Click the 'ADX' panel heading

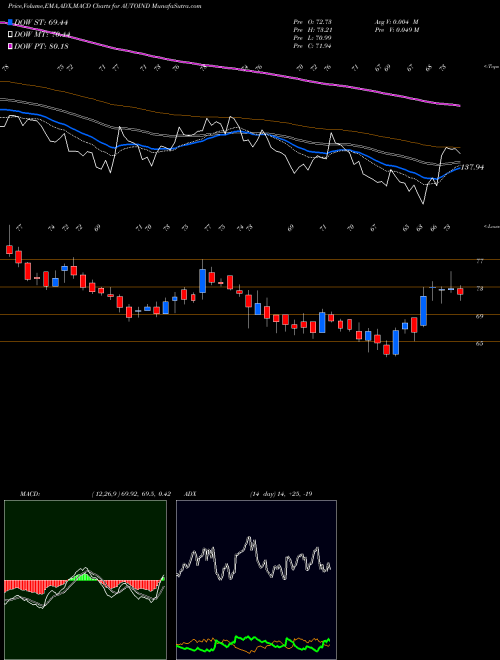pos(190,494)
